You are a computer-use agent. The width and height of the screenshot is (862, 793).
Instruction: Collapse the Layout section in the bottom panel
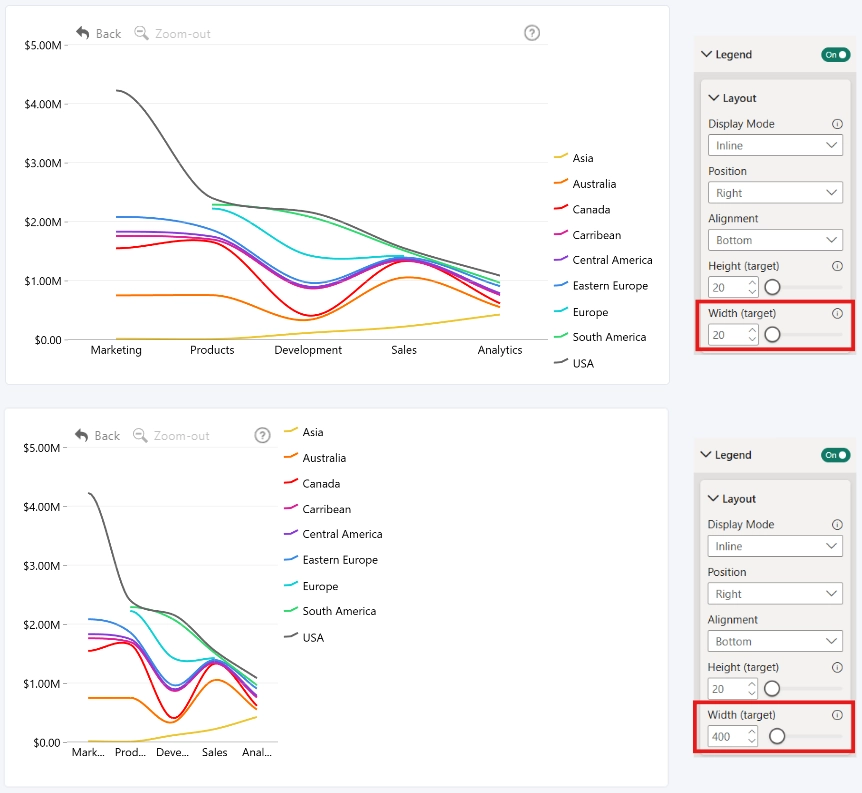pyautogui.click(x=713, y=499)
